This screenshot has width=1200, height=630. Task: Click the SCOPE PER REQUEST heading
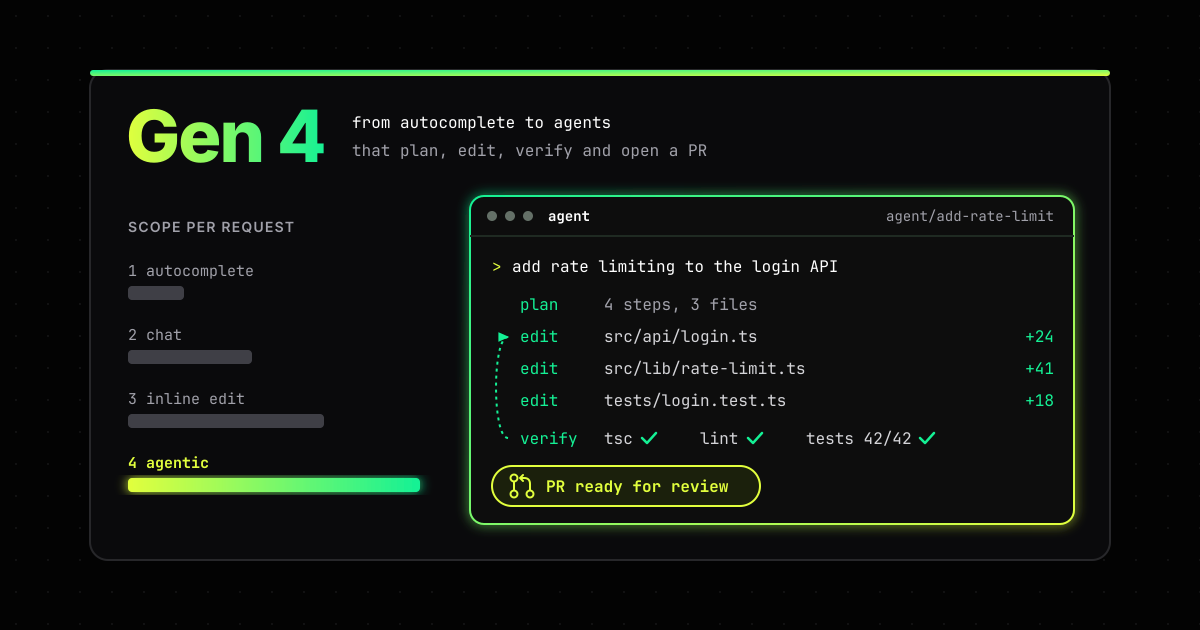click(211, 227)
